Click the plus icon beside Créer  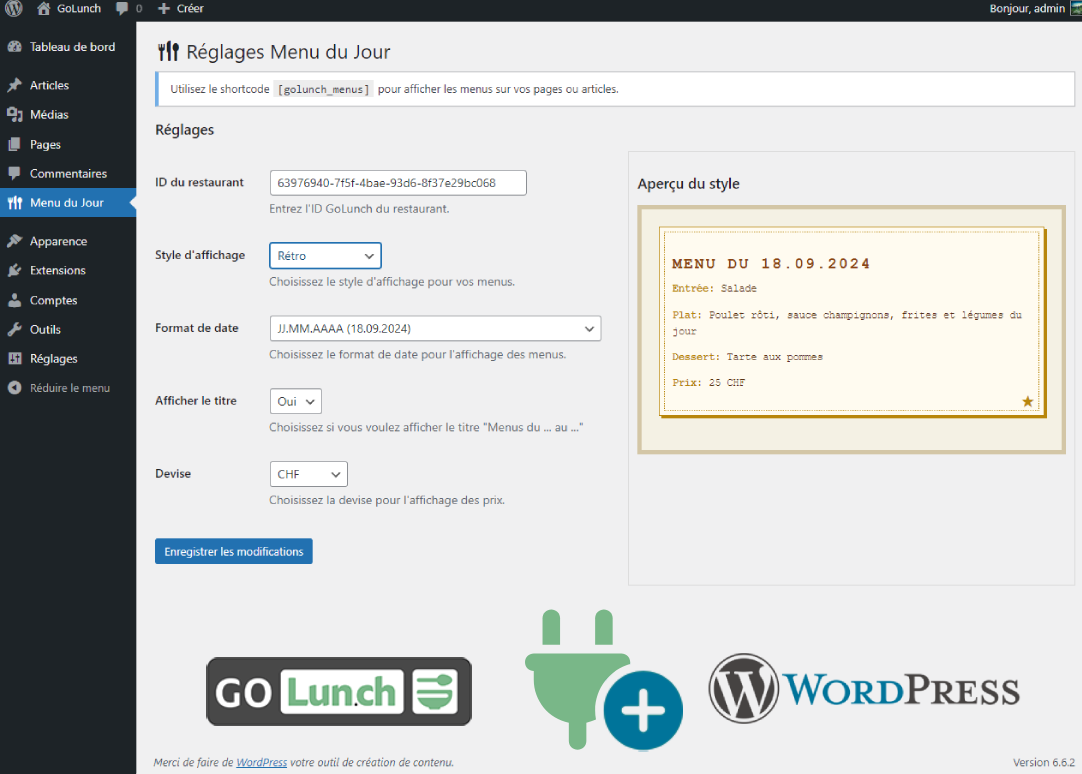point(164,8)
